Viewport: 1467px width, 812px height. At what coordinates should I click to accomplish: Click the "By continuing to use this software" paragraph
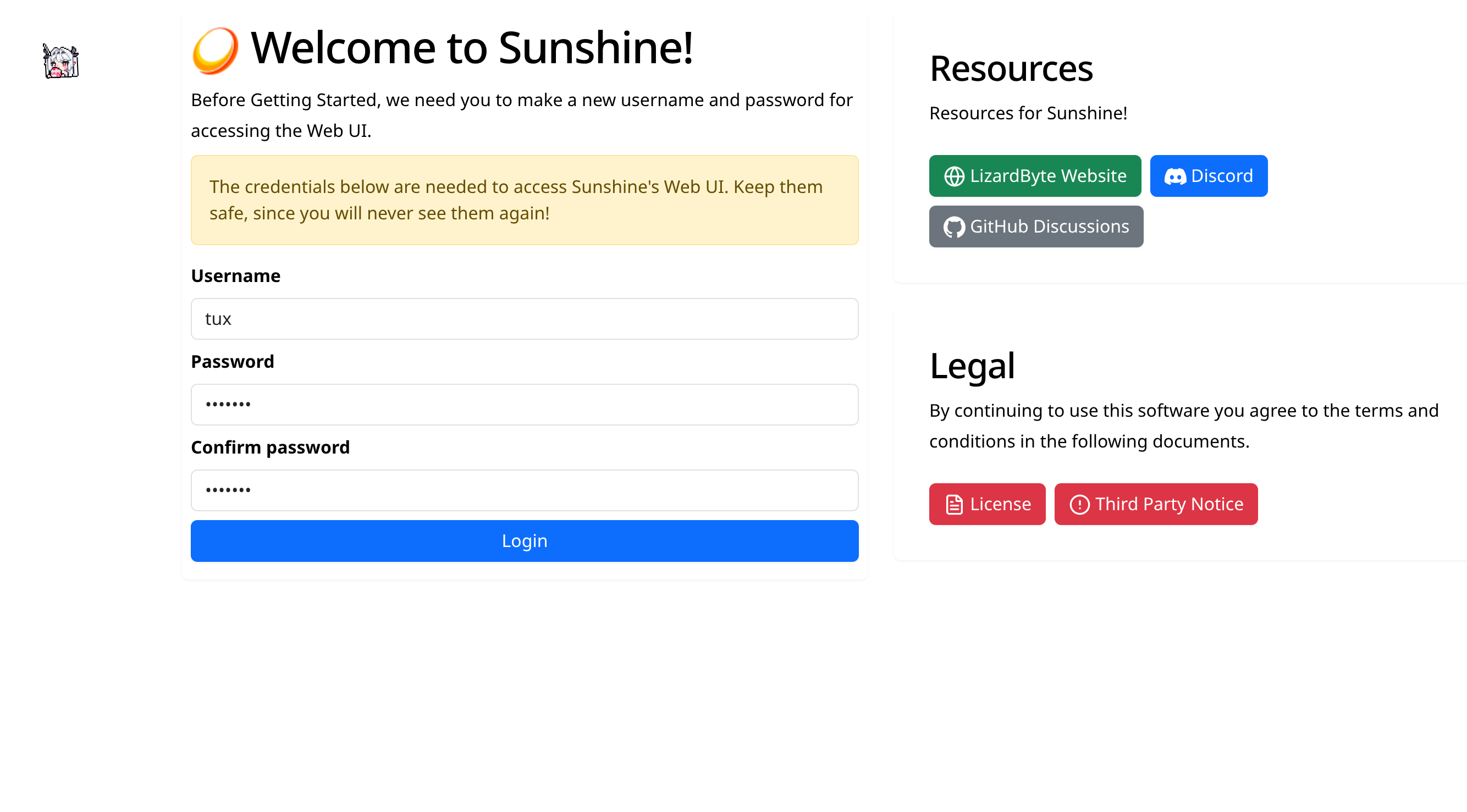(1184, 426)
